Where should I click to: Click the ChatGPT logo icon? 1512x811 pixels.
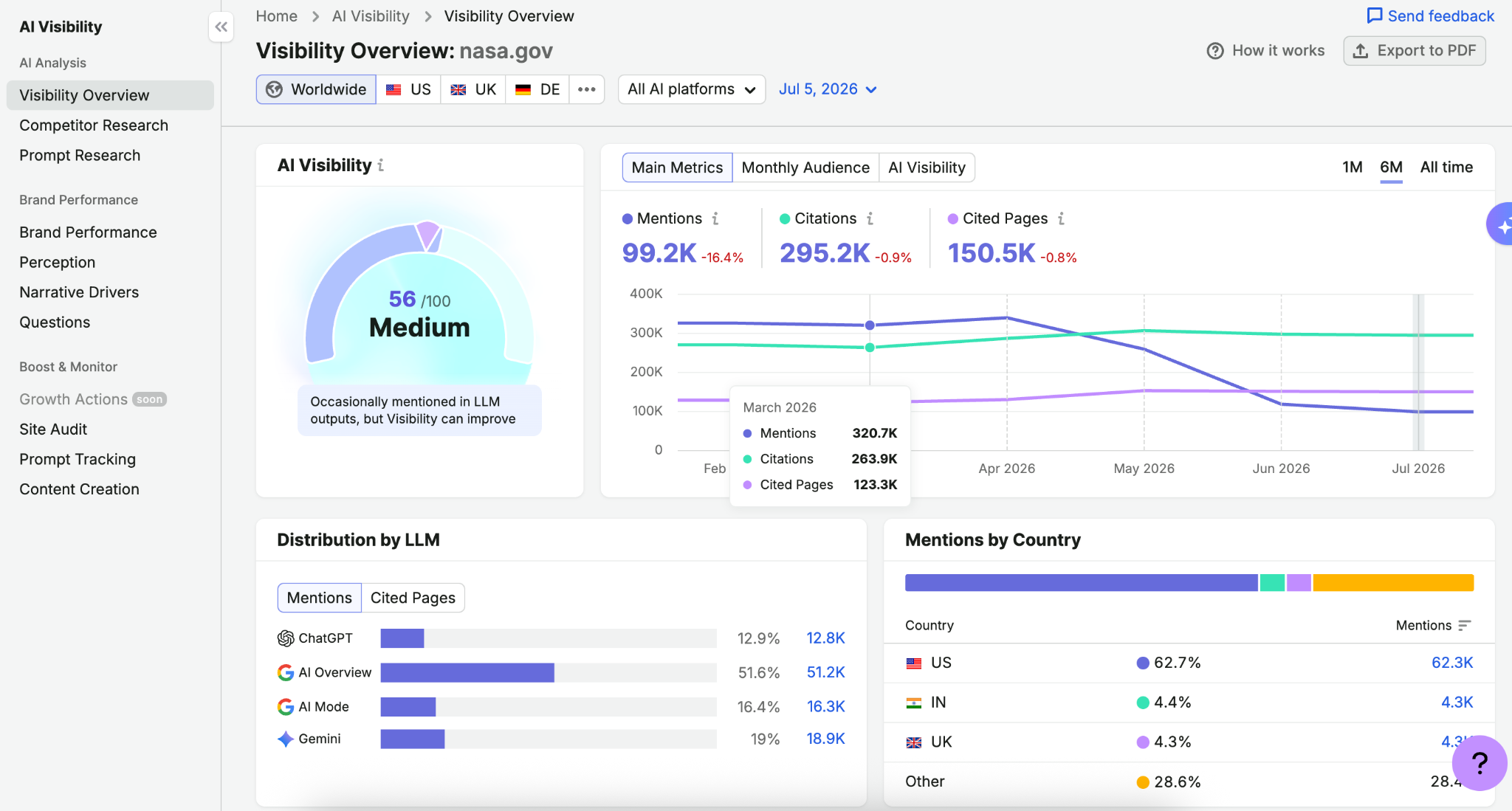click(286, 638)
